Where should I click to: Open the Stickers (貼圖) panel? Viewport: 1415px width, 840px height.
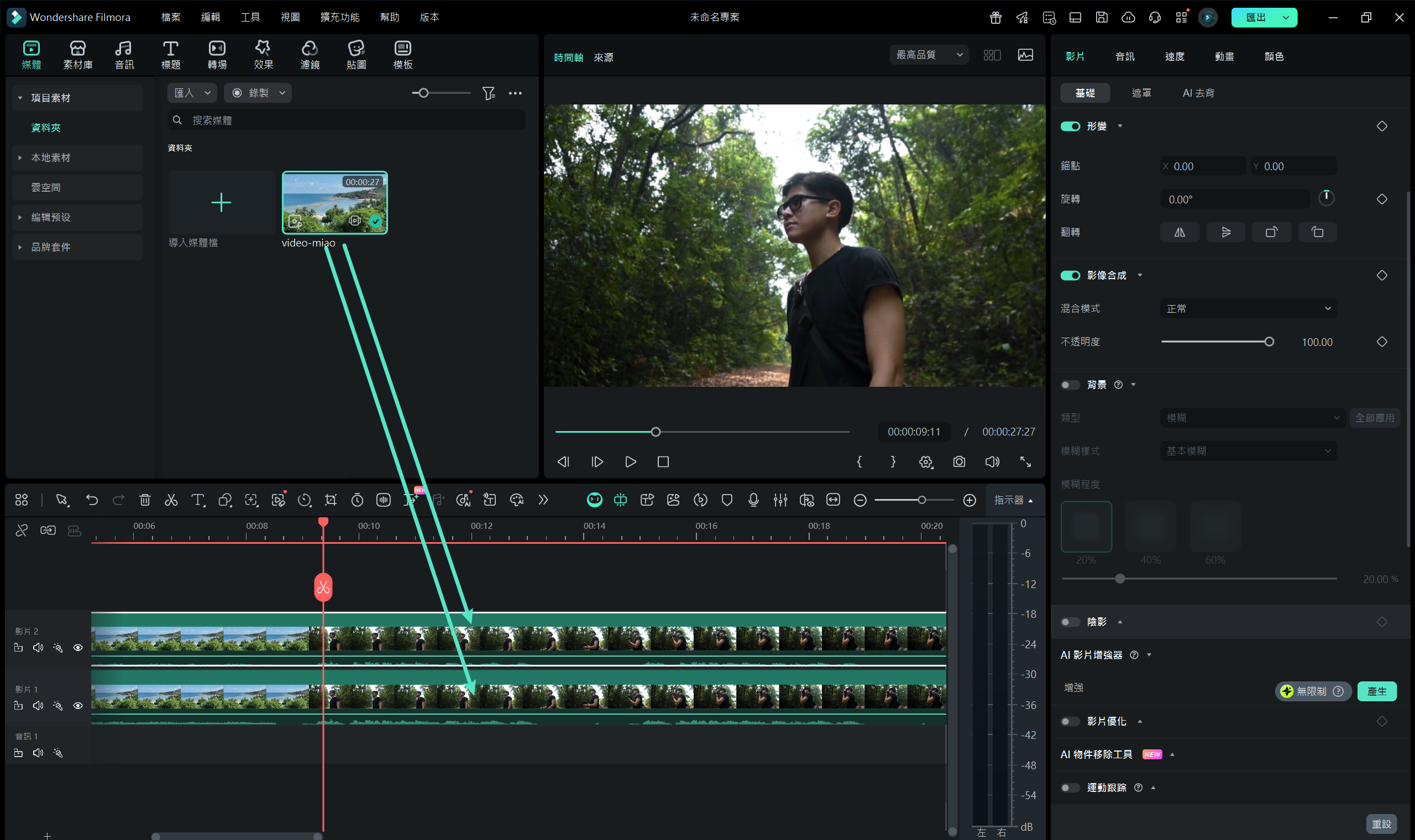(x=356, y=55)
